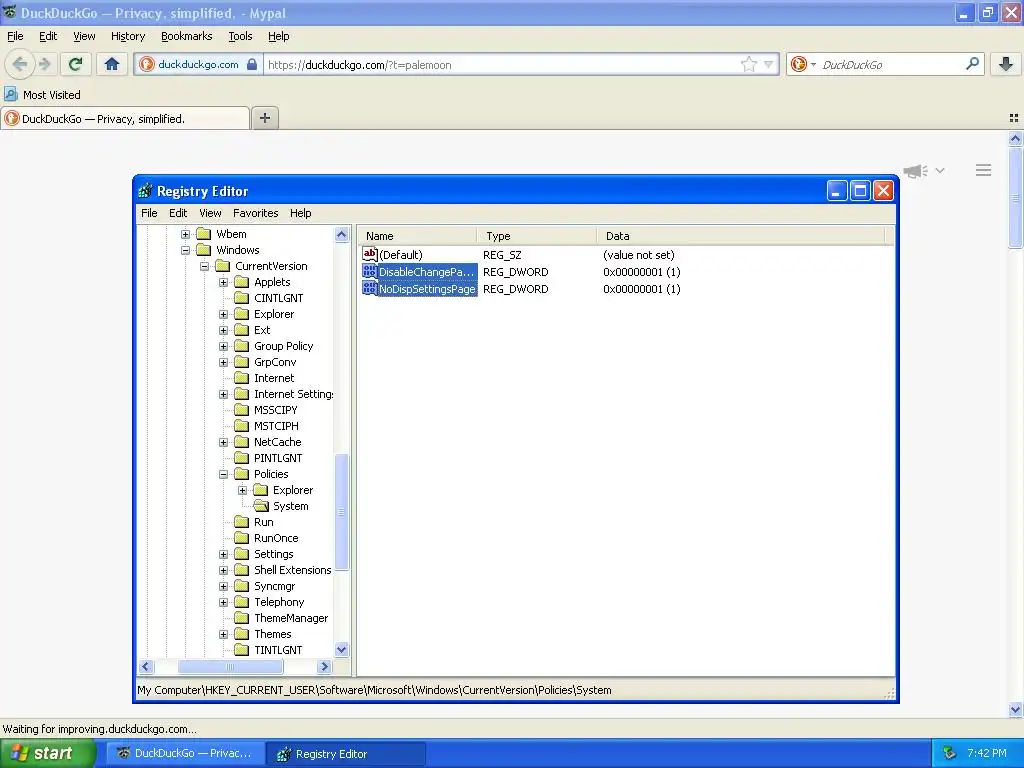Expand the Themes registry key
This screenshot has height=768, width=1024.
[223, 634]
